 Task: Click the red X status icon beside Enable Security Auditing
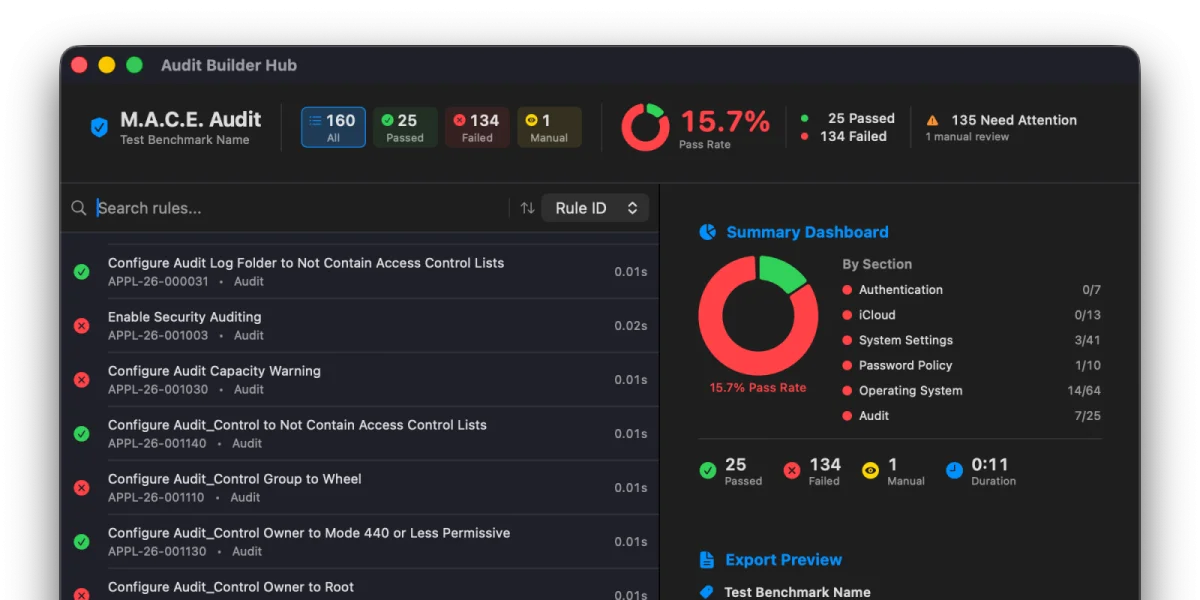pos(81,325)
